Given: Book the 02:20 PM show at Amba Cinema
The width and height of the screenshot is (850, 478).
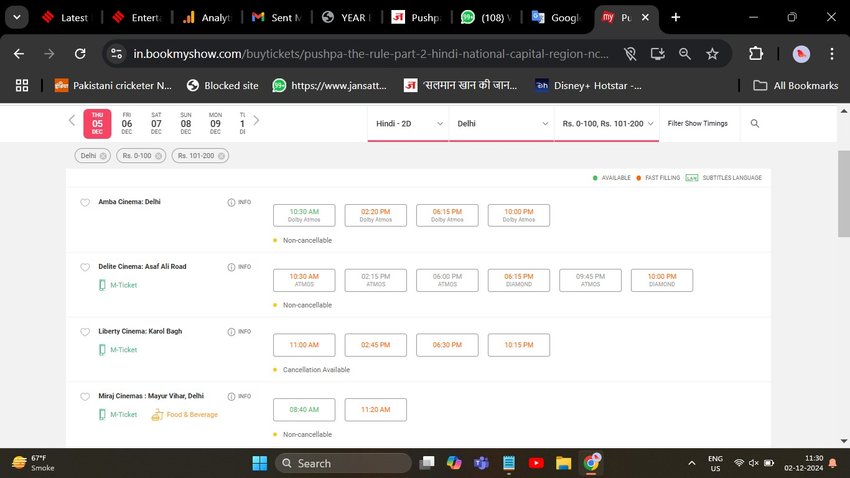Looking at the screenshot, I should click(x=376, y=215).
